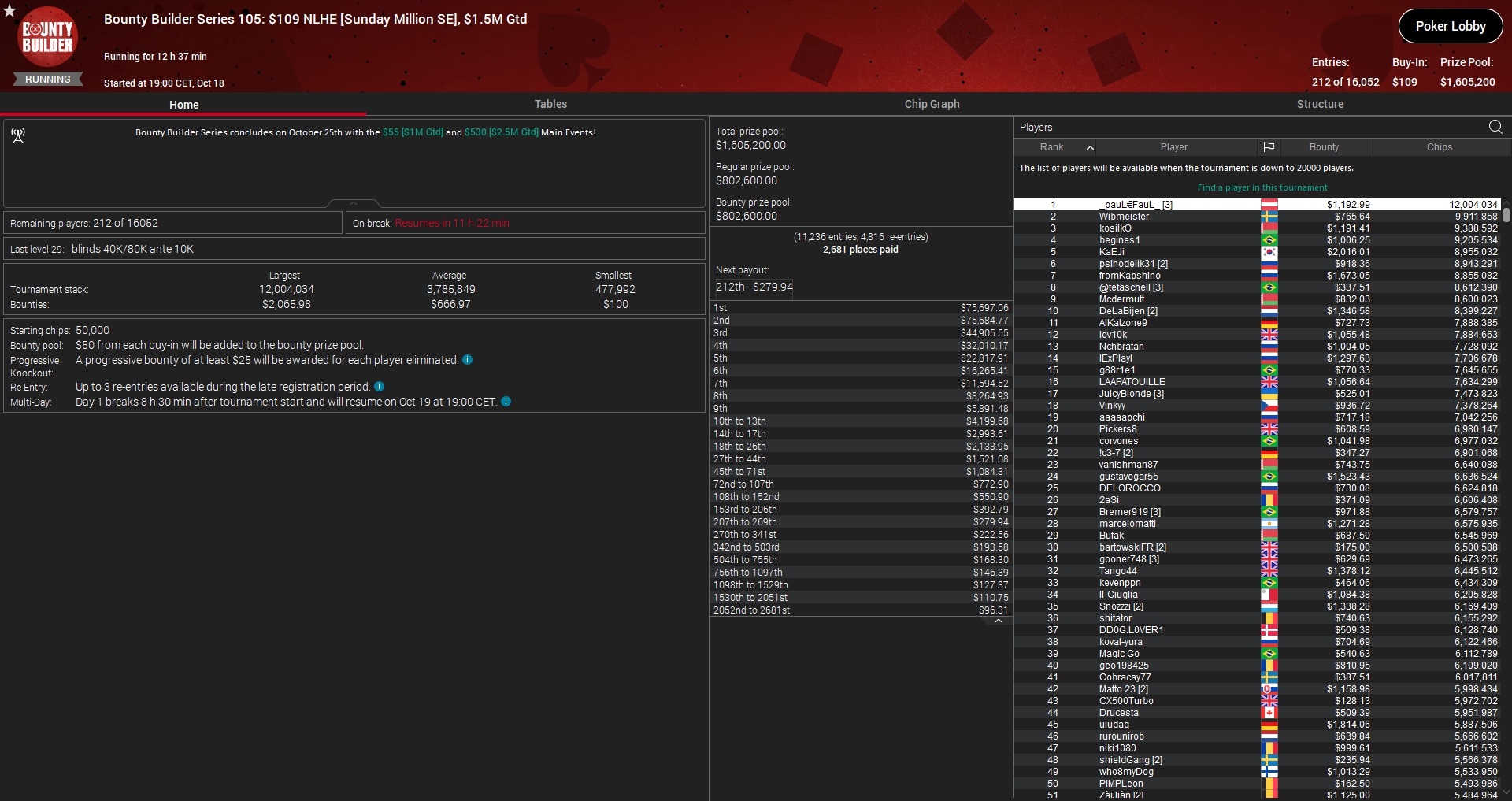Select player Wibmeister in list
This screenshot has width=1512, height=801.
click(1257, 217)
